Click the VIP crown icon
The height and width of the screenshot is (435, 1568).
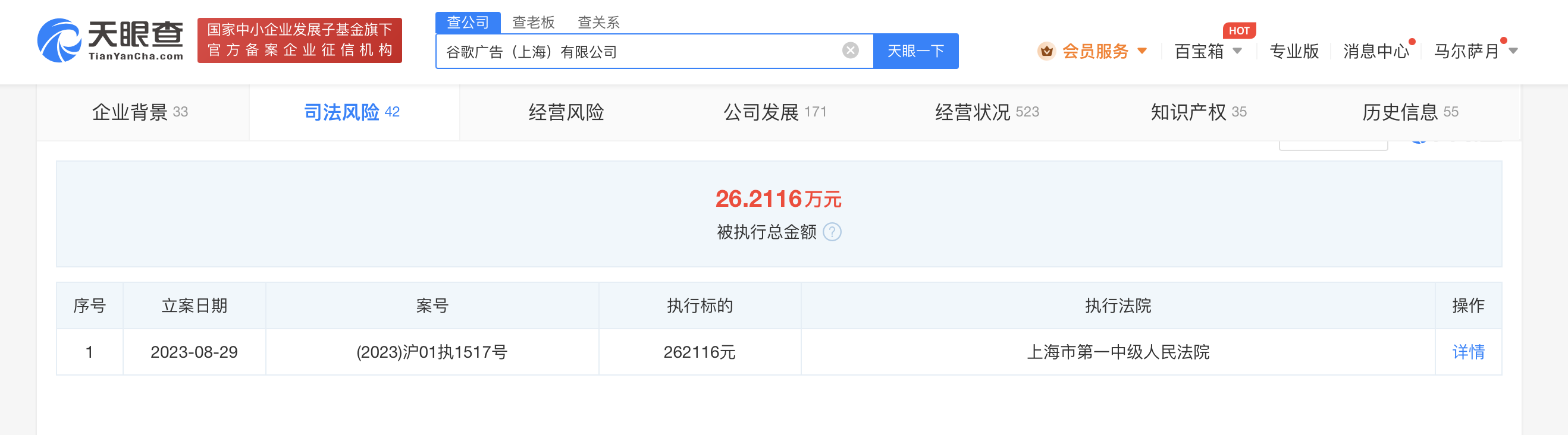click(1046, 51)
